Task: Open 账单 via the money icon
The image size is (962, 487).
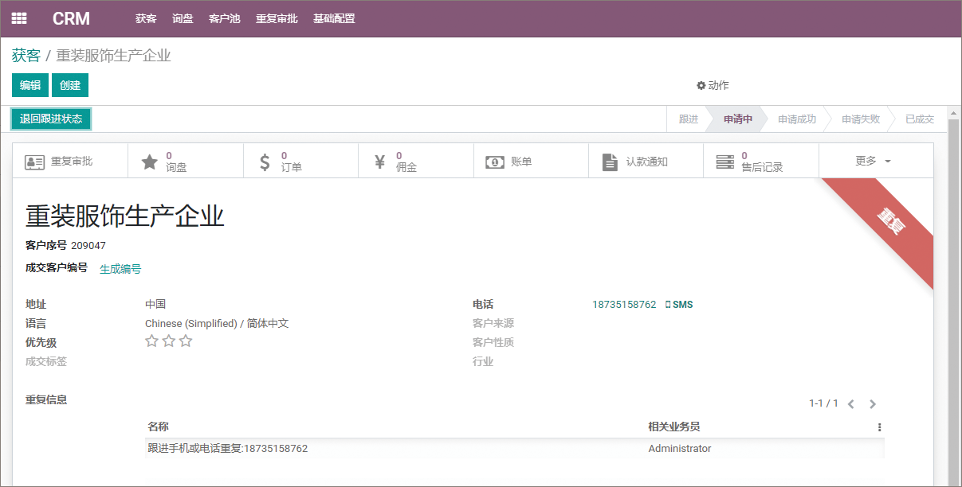Action: point(494,161)
